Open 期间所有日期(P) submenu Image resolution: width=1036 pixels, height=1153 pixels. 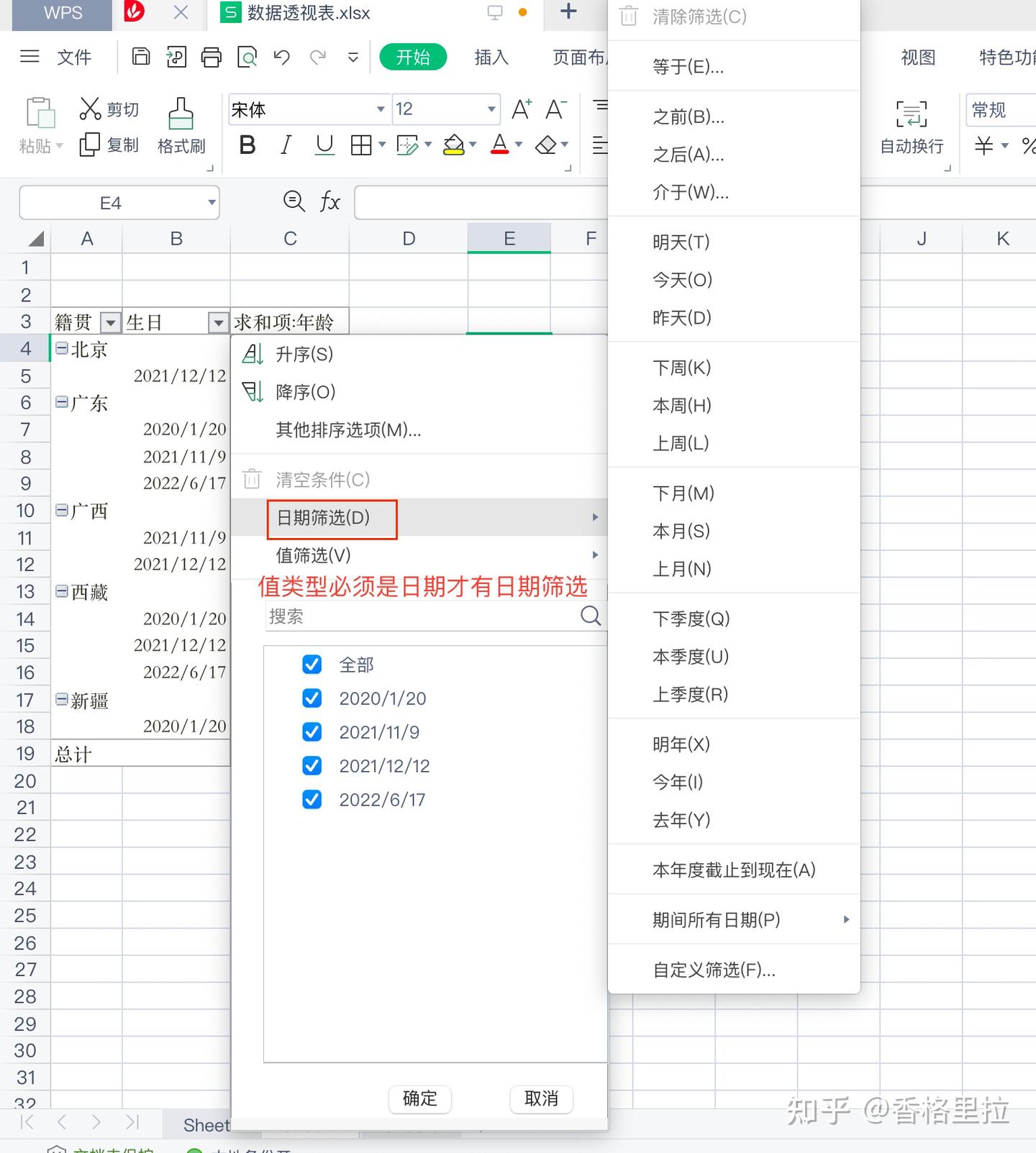(734, 919)
